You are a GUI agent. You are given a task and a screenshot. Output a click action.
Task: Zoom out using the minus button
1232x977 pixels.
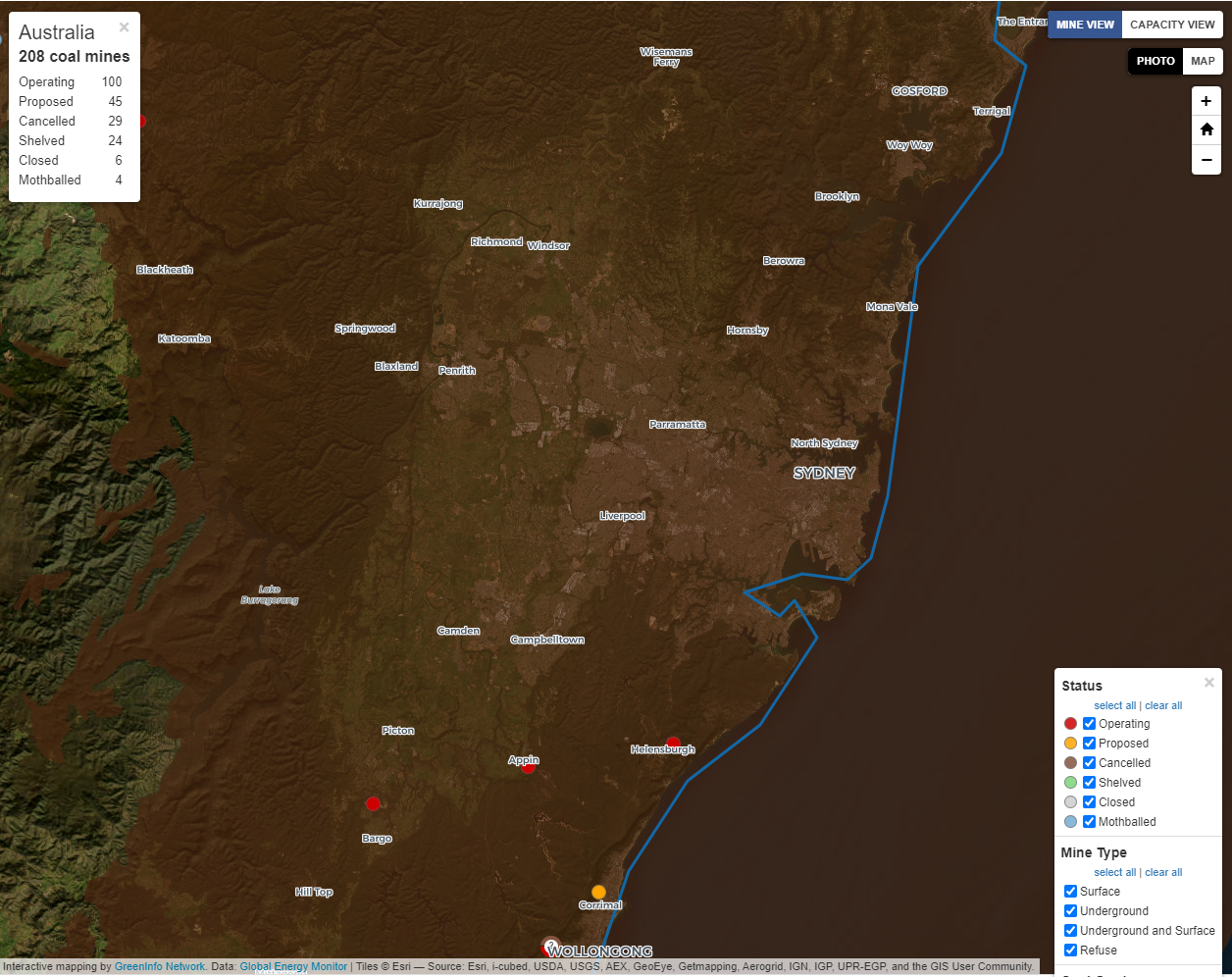pyautogui.click(x=1206, y=160)
